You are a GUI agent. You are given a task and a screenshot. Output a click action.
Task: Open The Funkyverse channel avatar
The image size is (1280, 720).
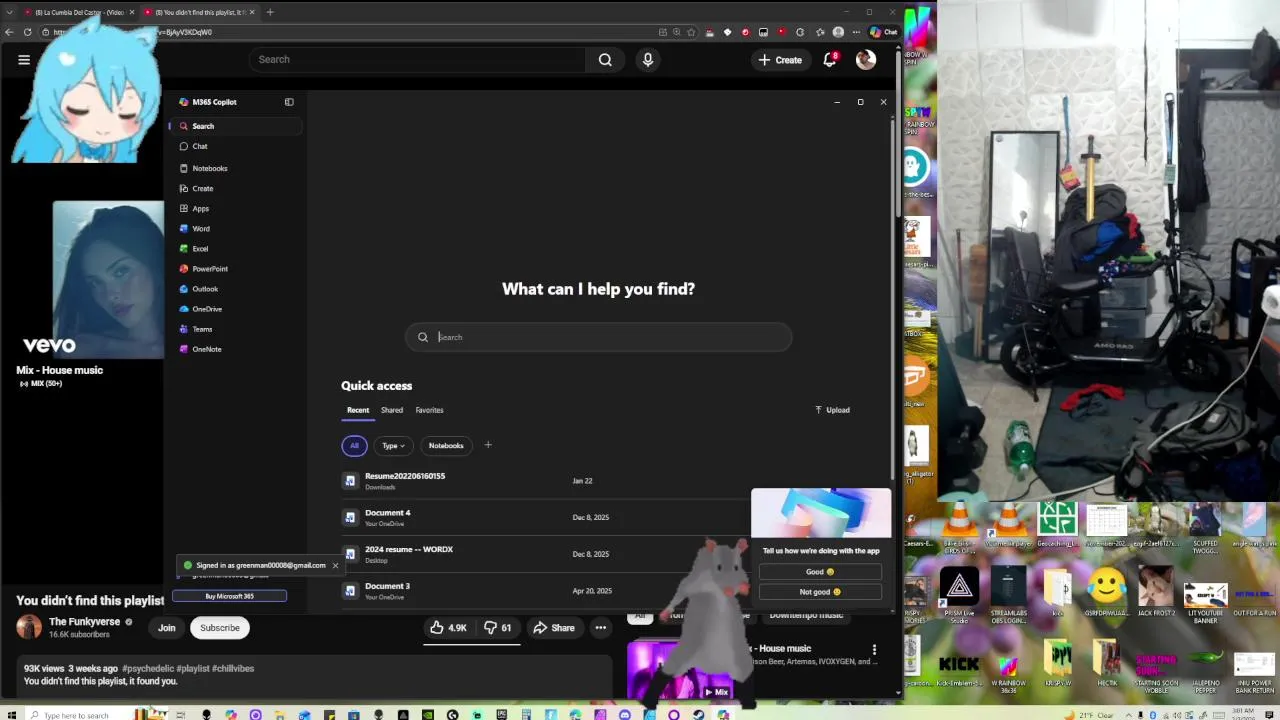pyautogui.click(x=29, y=627)
